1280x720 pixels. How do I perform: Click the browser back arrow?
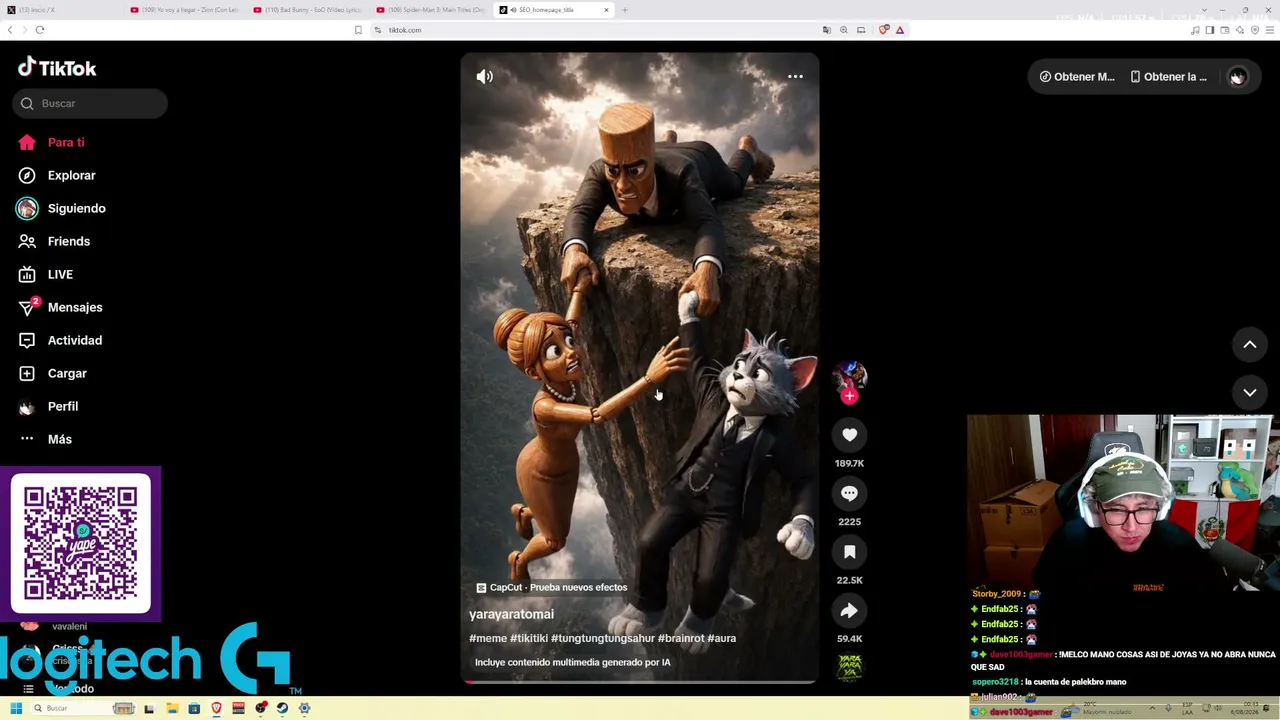click(11, 30)
